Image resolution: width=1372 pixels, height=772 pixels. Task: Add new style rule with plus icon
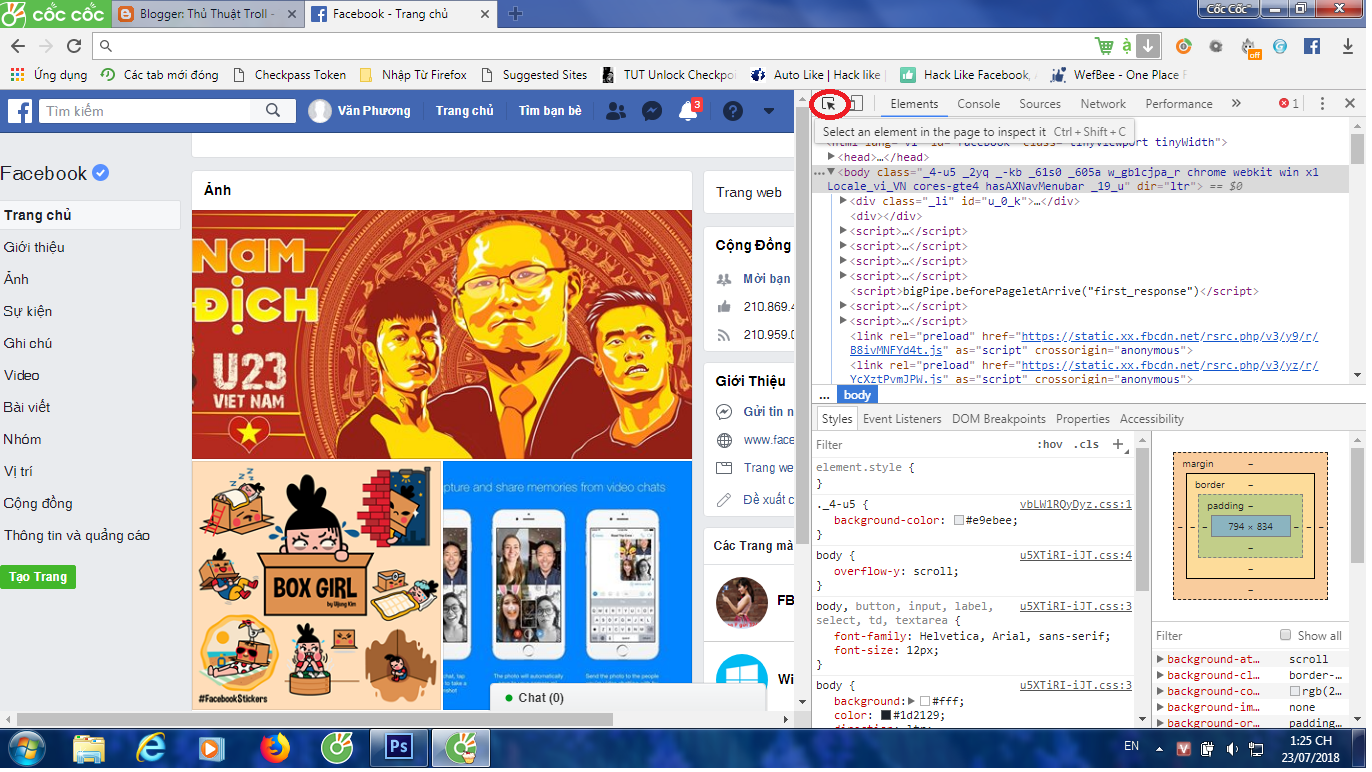coord(1118,444)
